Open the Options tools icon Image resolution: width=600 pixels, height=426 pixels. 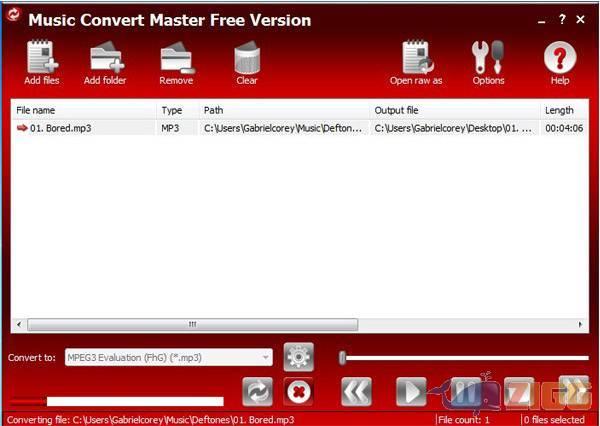488,60
